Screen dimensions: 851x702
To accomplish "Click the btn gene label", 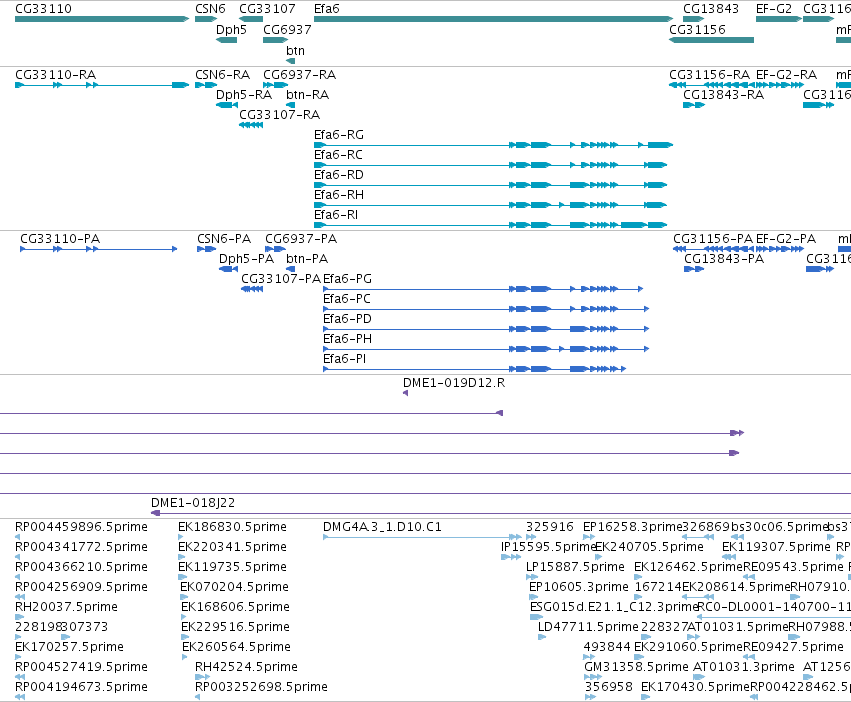I will click(295, 50).
